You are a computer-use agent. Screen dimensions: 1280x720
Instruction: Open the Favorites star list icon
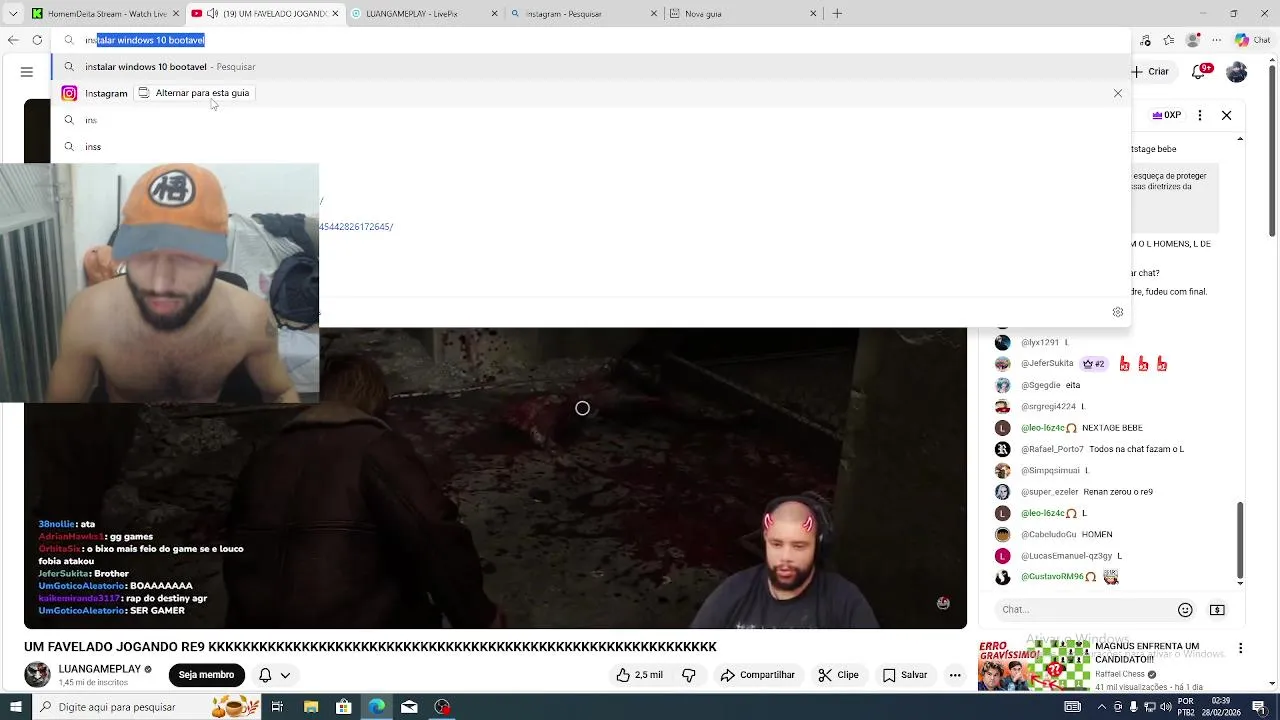tap(1169, 40)
